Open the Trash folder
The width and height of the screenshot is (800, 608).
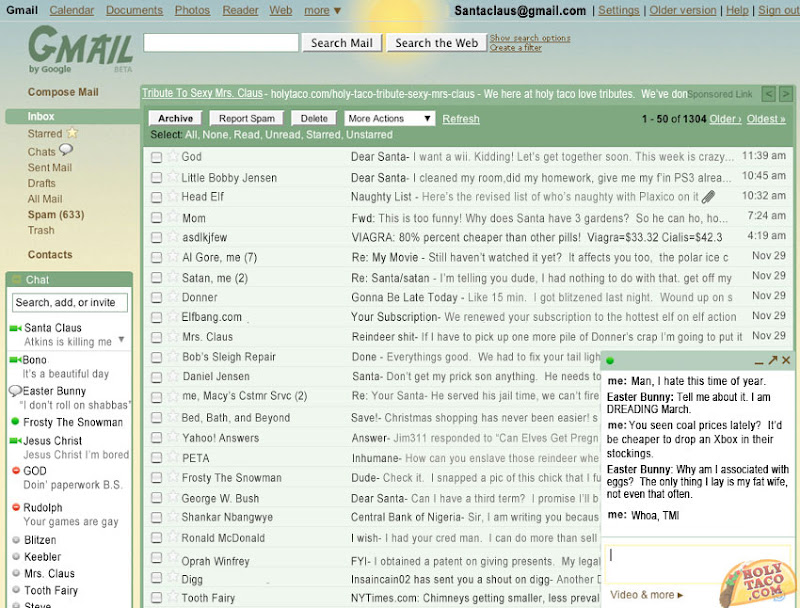(41, 230)
